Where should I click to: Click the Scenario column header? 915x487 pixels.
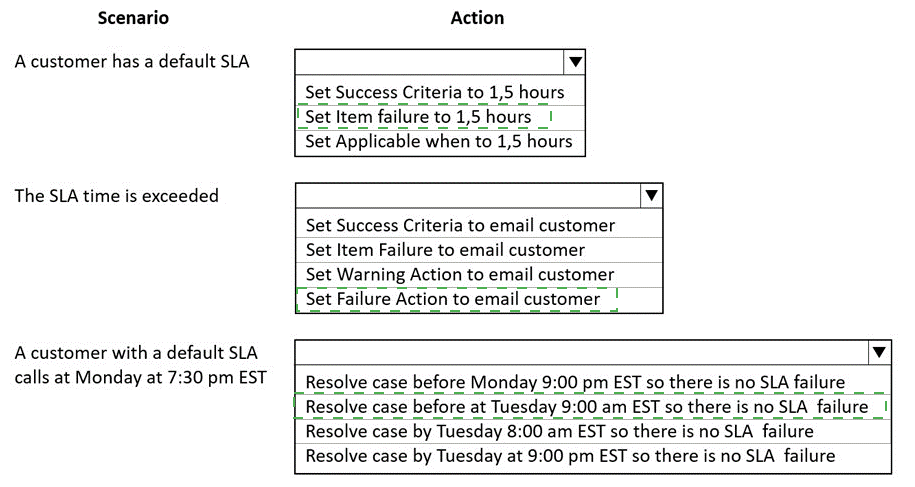133,18
